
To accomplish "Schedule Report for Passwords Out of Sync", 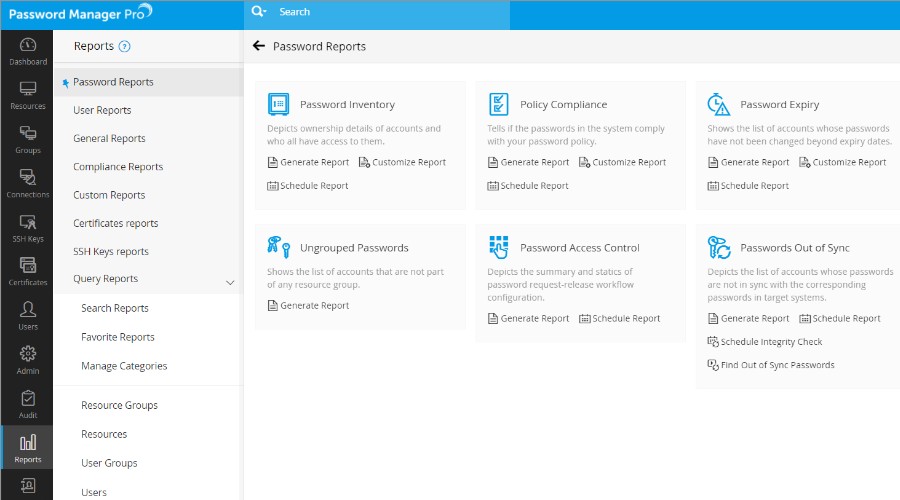I will 840,319.
